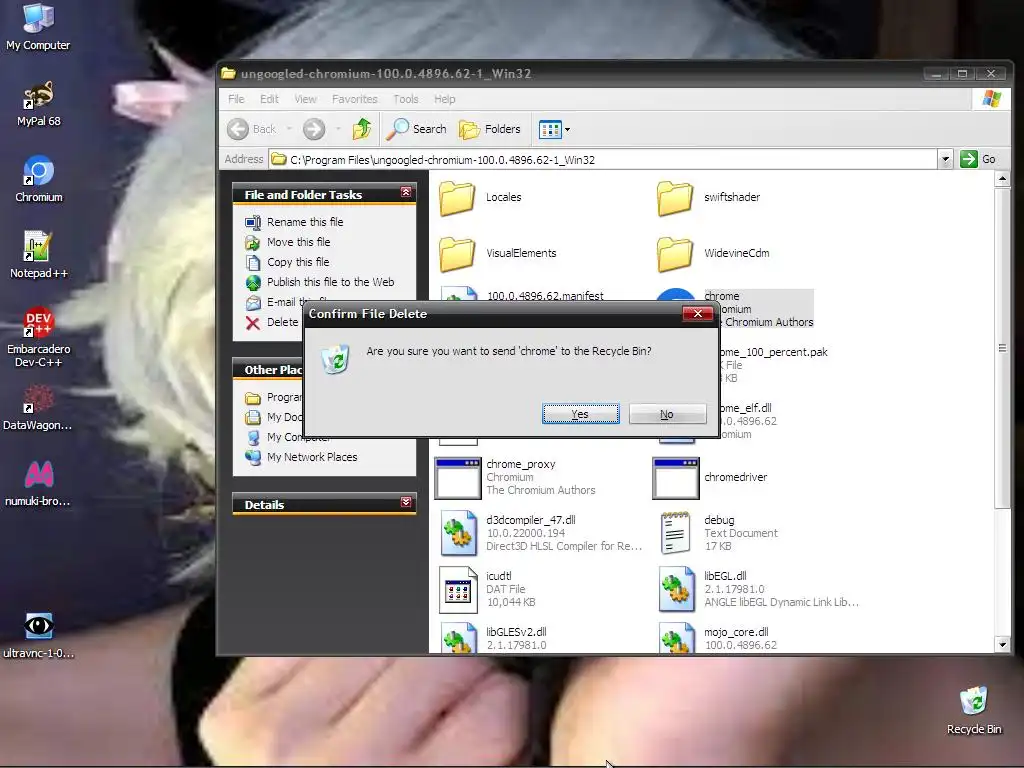Open Forward history dropdown arrow
This screenshot has width=1024, height=768.
pos(338,129)
